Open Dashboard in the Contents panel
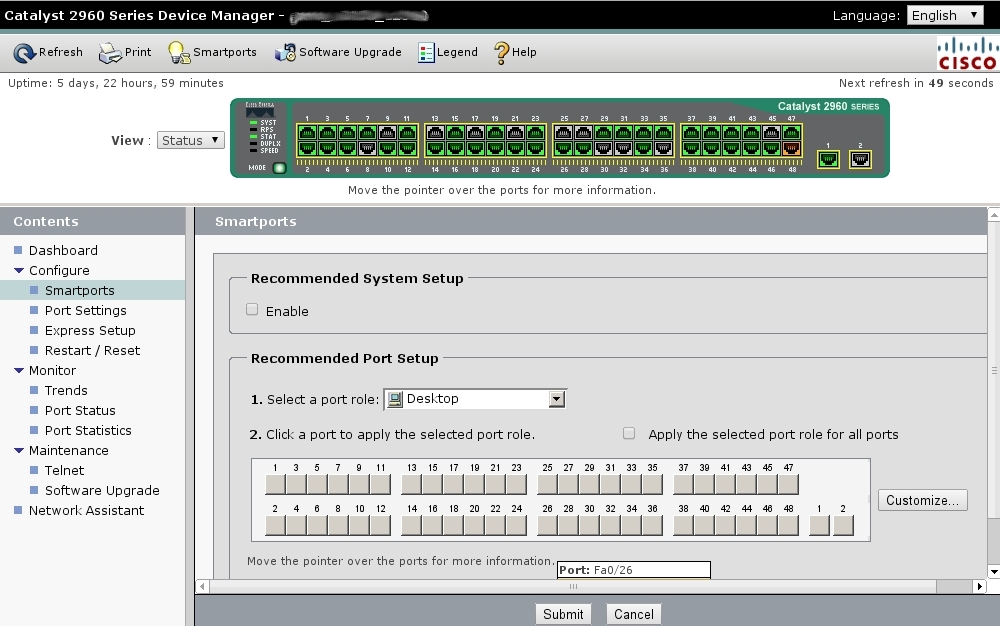The image size is (1000, 626). pyautogui.click(x=63, y=251)
